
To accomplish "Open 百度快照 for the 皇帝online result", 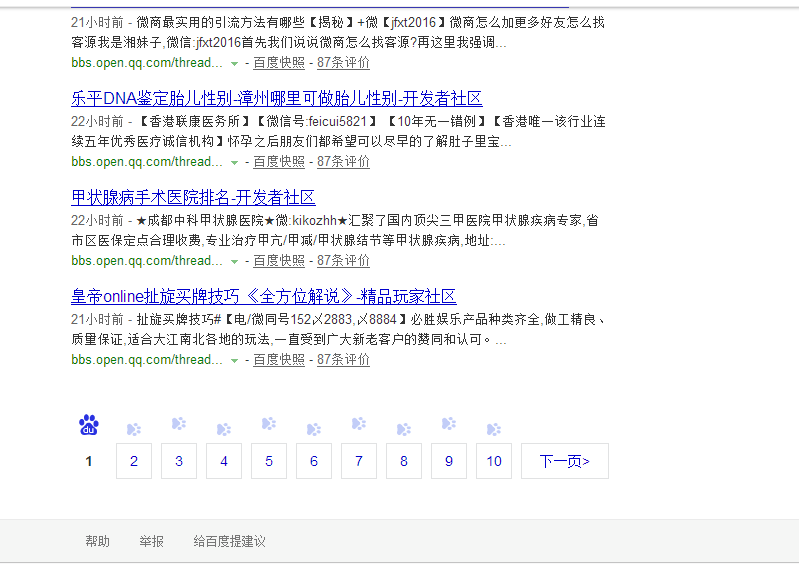I will (279, 359).
